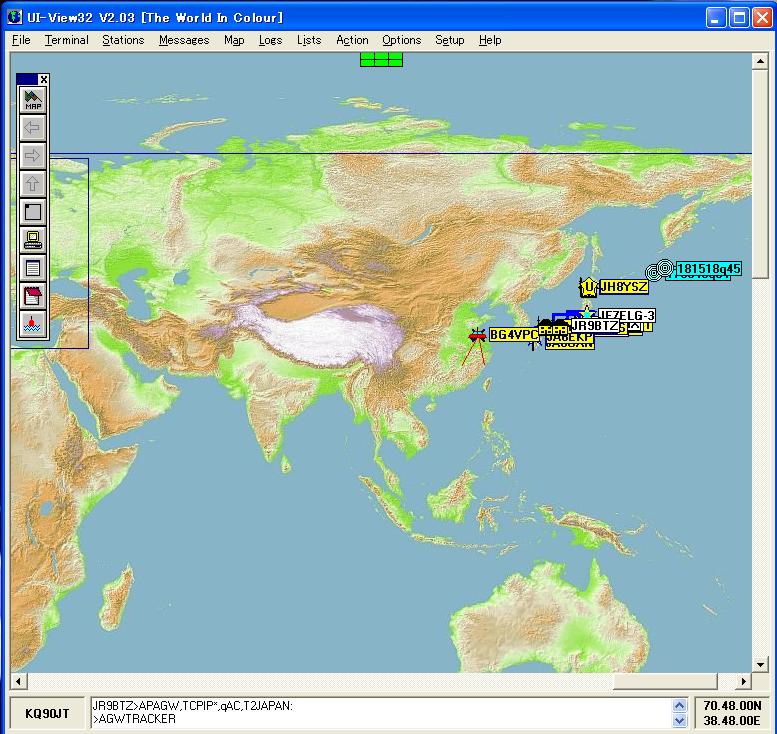The image size is (777, 734).
Task: Click the red buoy on water icon
Action: pyautogui.click(x=33, y=324)
